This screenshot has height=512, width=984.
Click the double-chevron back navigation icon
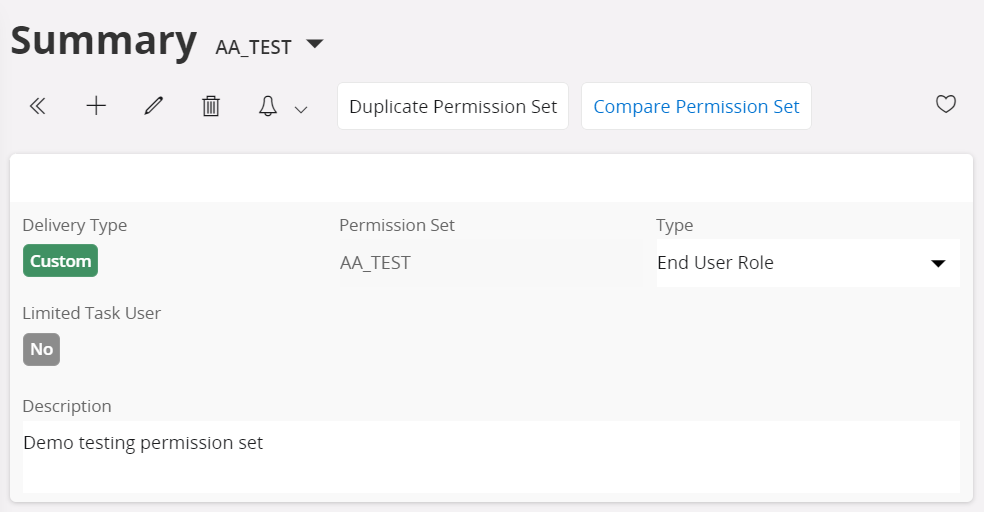coord(38,106)
